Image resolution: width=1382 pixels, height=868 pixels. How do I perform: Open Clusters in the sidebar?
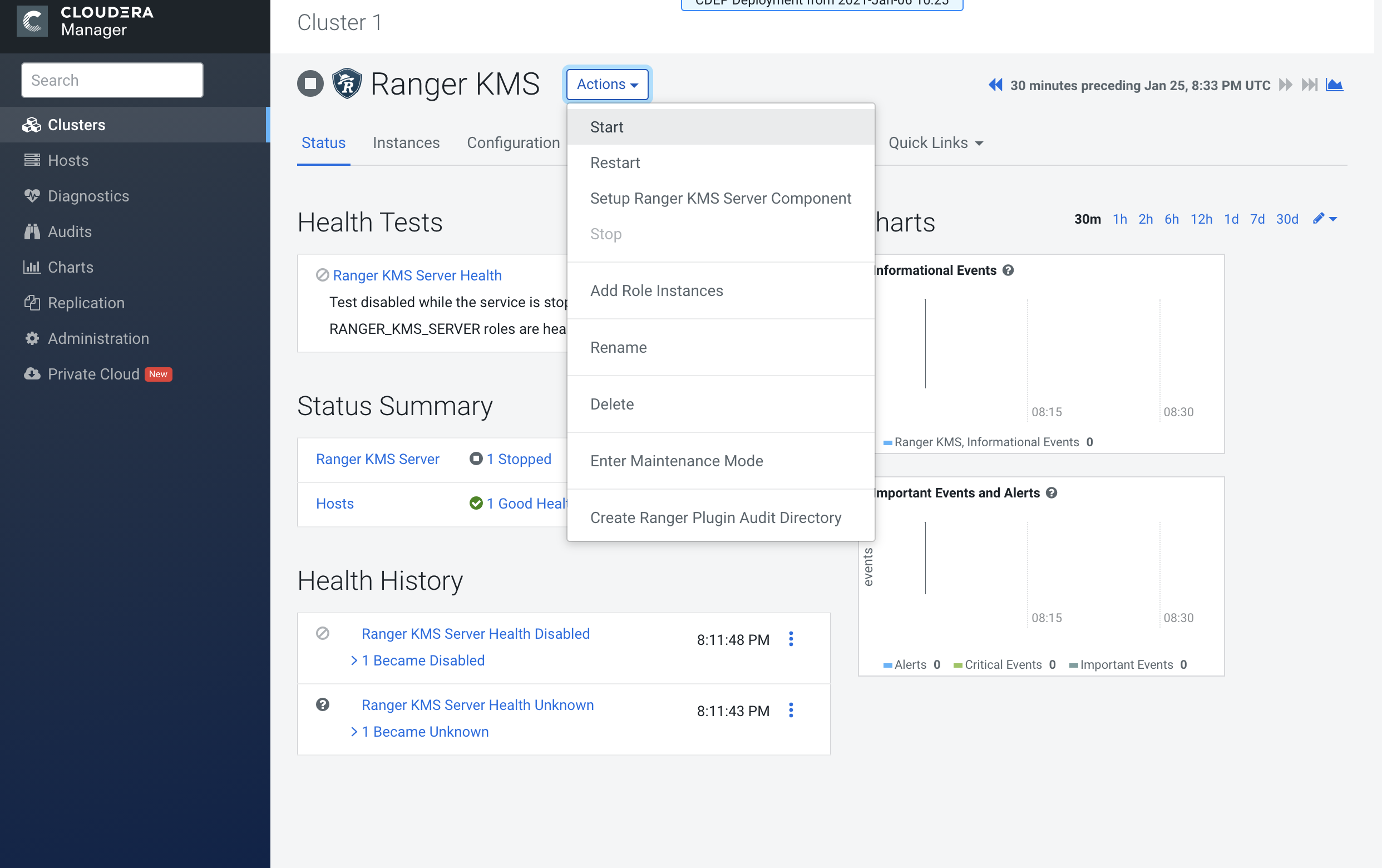click(134, 125)
